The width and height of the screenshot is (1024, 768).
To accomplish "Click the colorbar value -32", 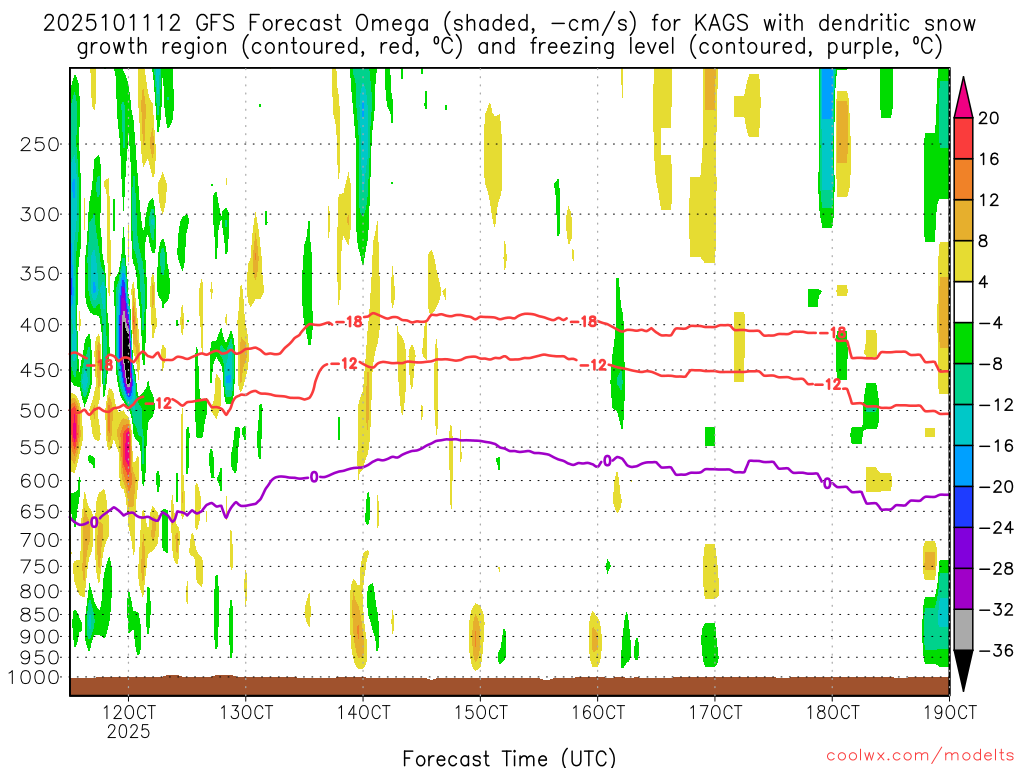I will pos(996,609).
